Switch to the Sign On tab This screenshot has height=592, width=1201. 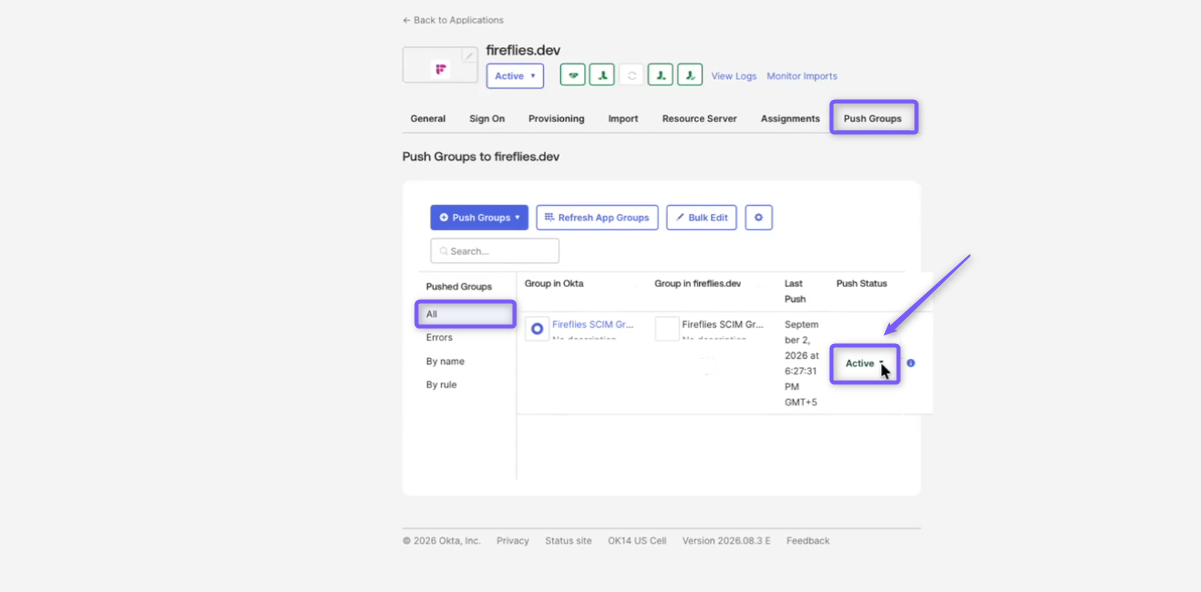coord(487,119)
